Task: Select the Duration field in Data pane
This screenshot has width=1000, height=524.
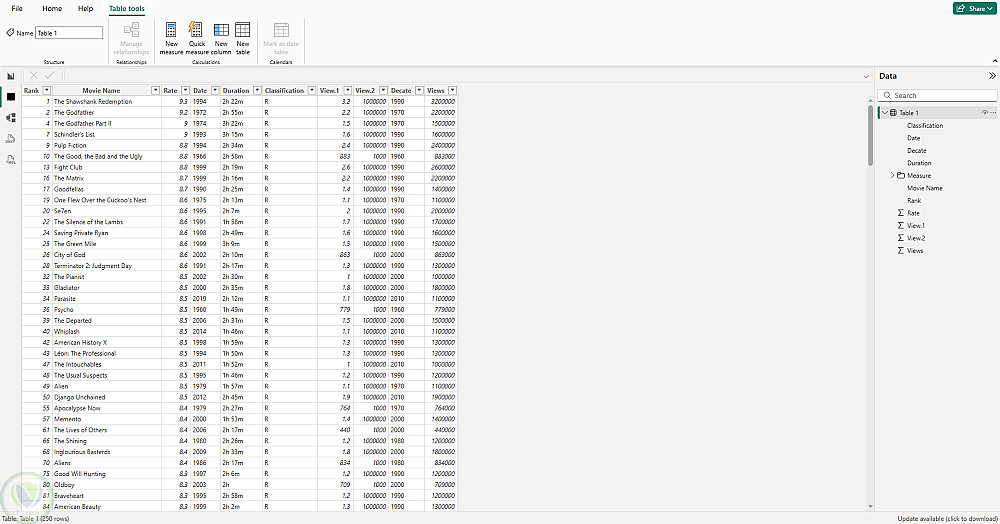Action: pos(919,163)
